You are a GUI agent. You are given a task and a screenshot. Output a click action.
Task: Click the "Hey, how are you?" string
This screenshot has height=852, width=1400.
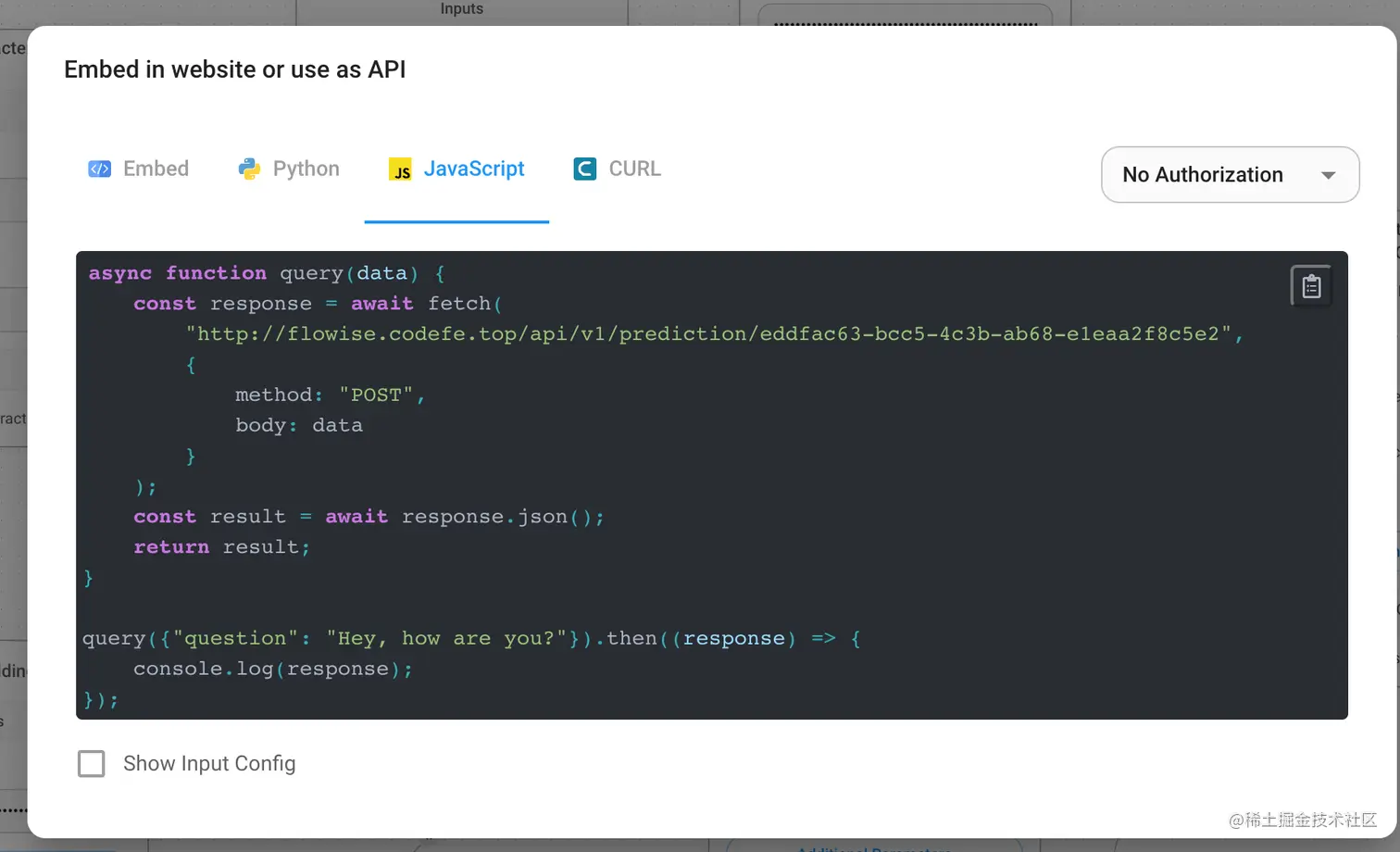point(445,639)
